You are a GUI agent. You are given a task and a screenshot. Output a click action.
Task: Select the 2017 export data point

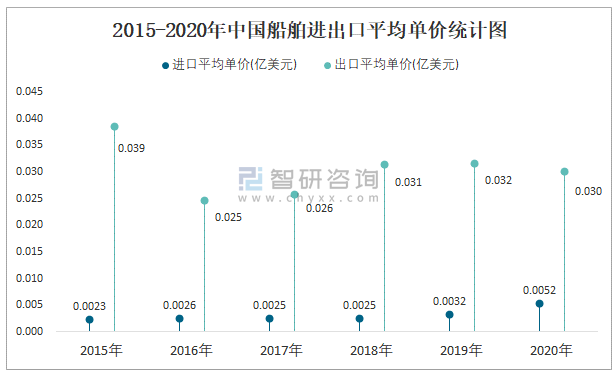[x=294, y=195]
